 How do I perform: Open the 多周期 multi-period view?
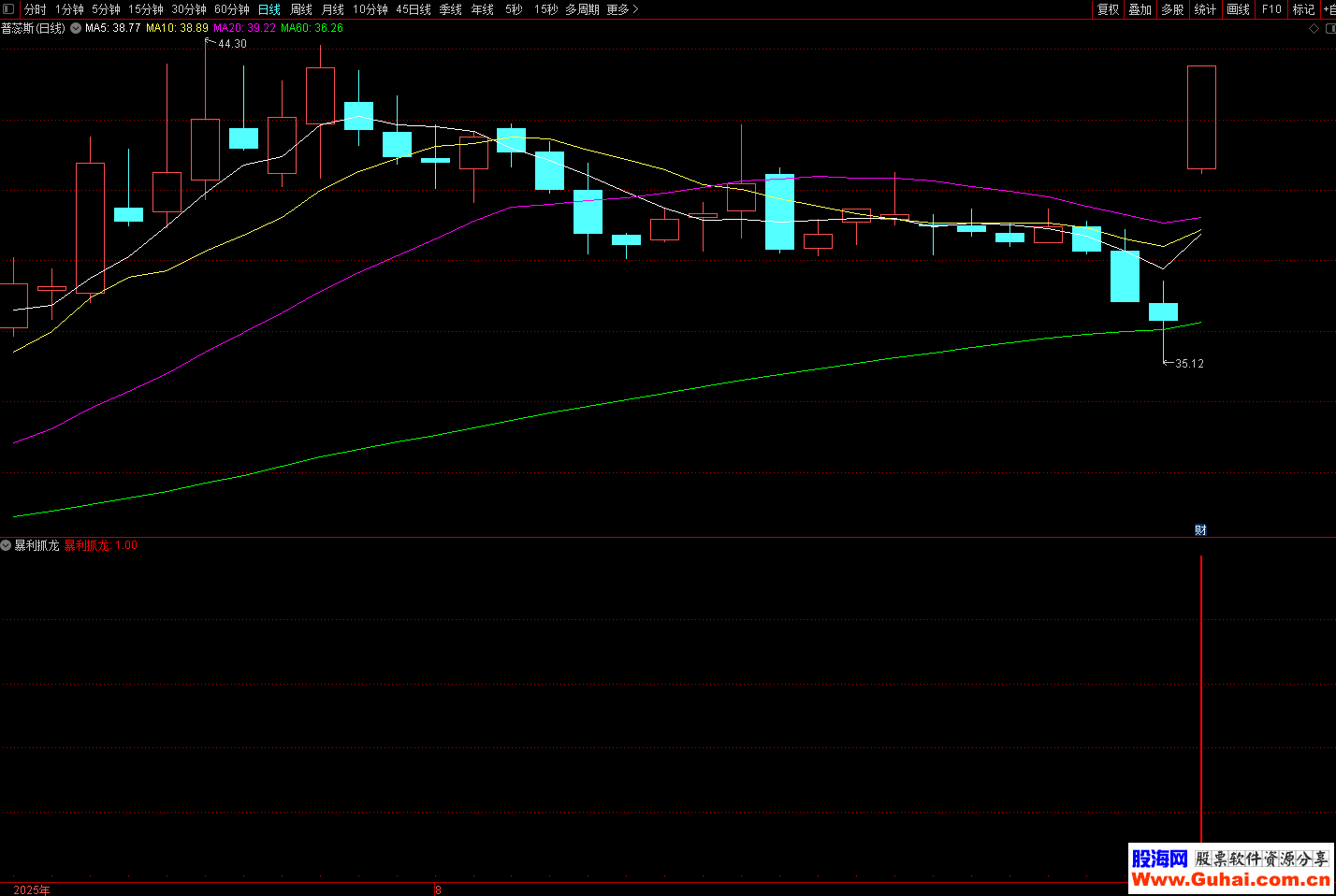point(583,9)
